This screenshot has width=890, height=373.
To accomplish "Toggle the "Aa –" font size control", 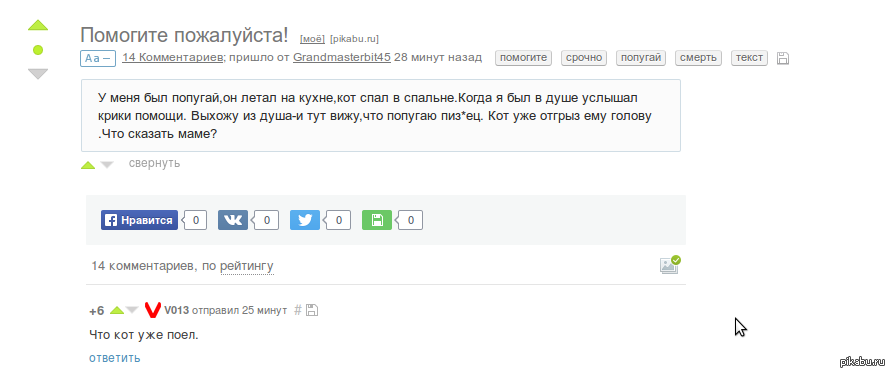I will point(98,58).
